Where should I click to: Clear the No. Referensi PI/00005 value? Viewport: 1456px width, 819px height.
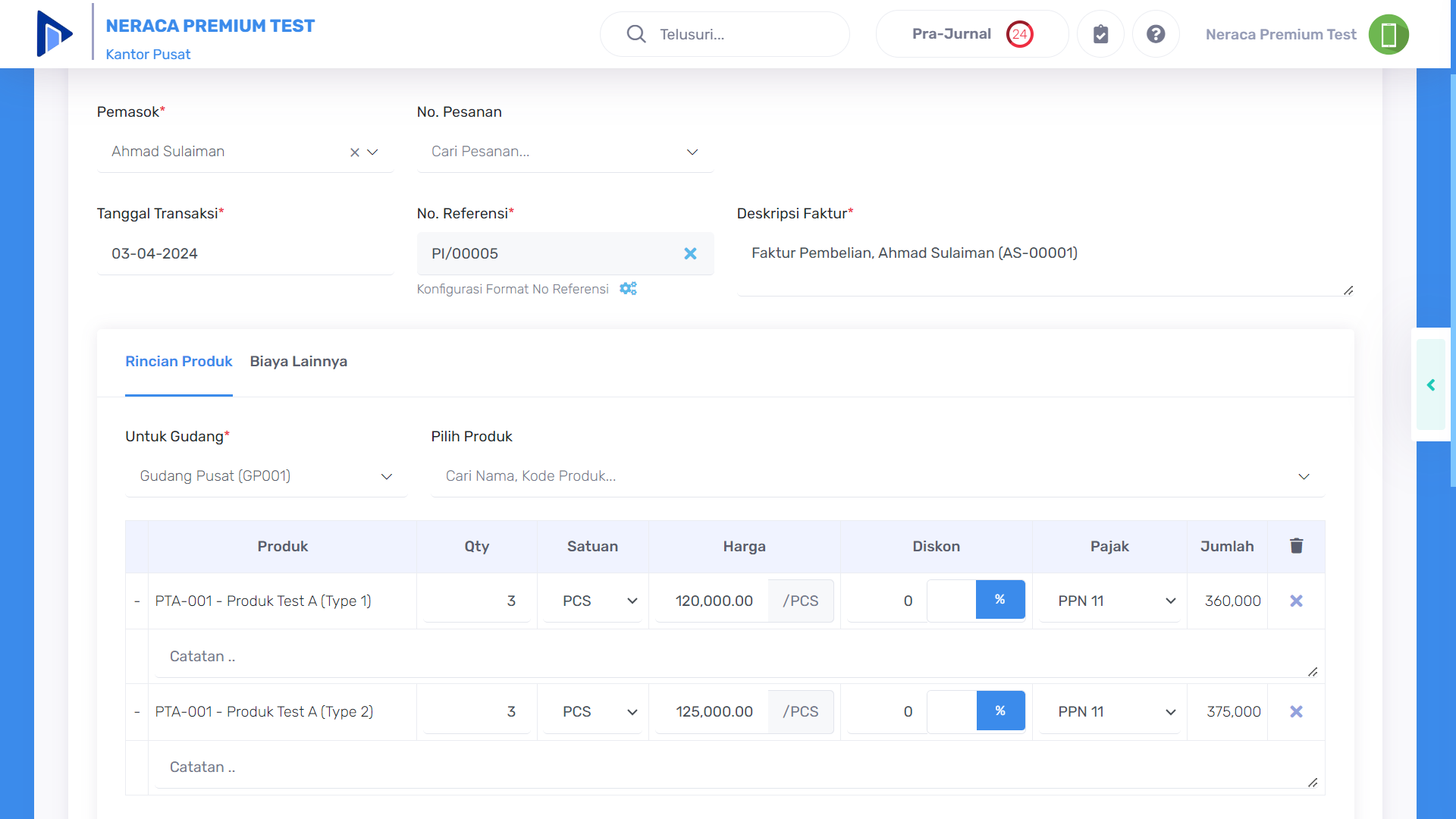tap(690, 253)
